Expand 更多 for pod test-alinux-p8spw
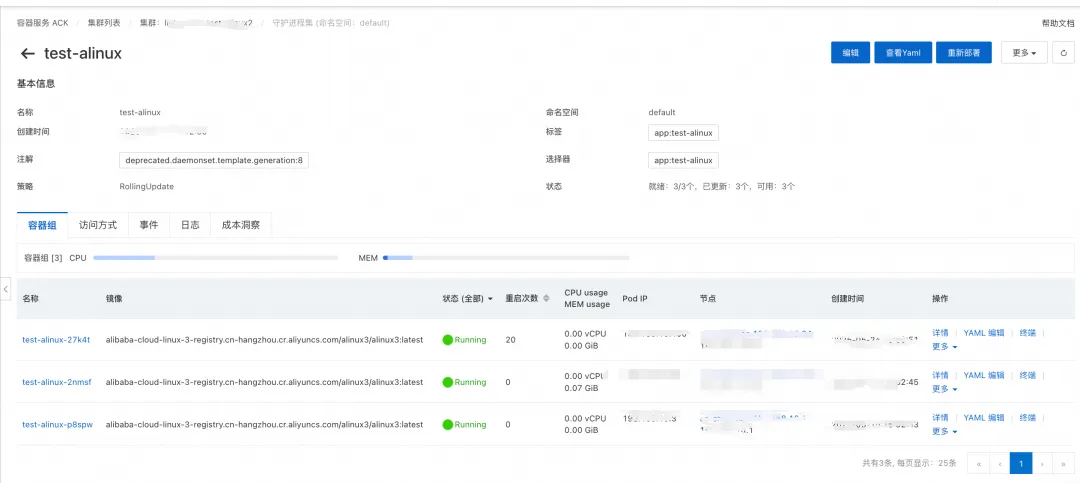The image size is (1080, 483). click(x=944, y=431)
